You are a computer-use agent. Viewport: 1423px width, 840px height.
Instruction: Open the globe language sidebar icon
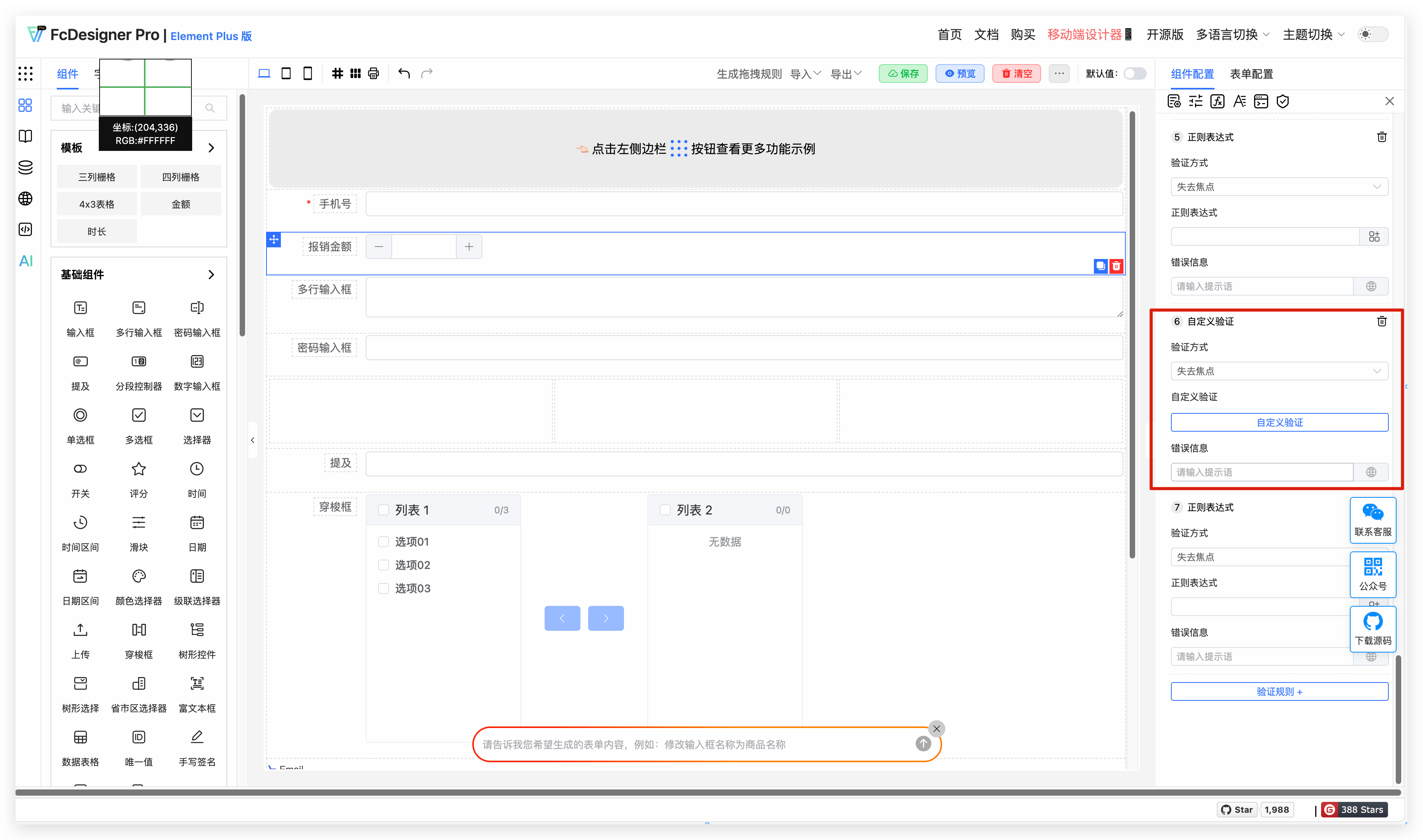[25, 198]
